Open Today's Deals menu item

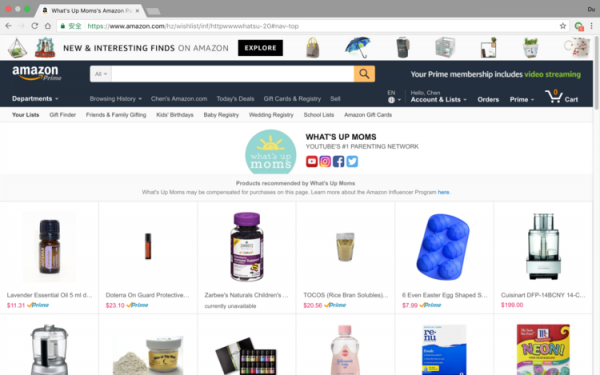click(235, 99)
